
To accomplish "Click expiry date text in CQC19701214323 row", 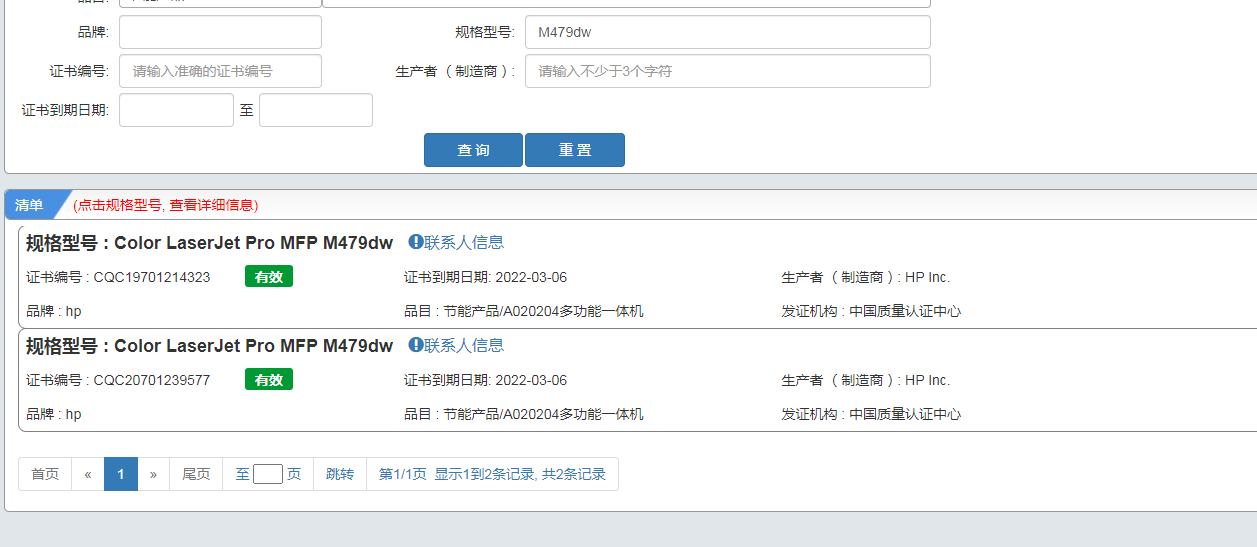I will 485,277.
